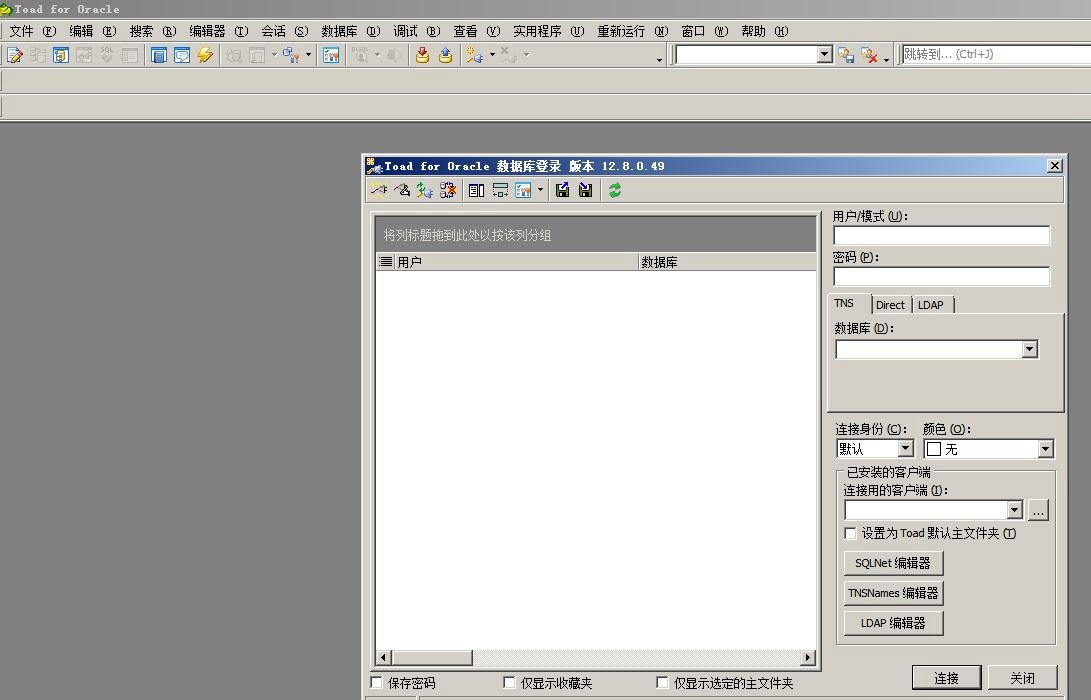Open the 编辑器 menu

coord(218,31)
